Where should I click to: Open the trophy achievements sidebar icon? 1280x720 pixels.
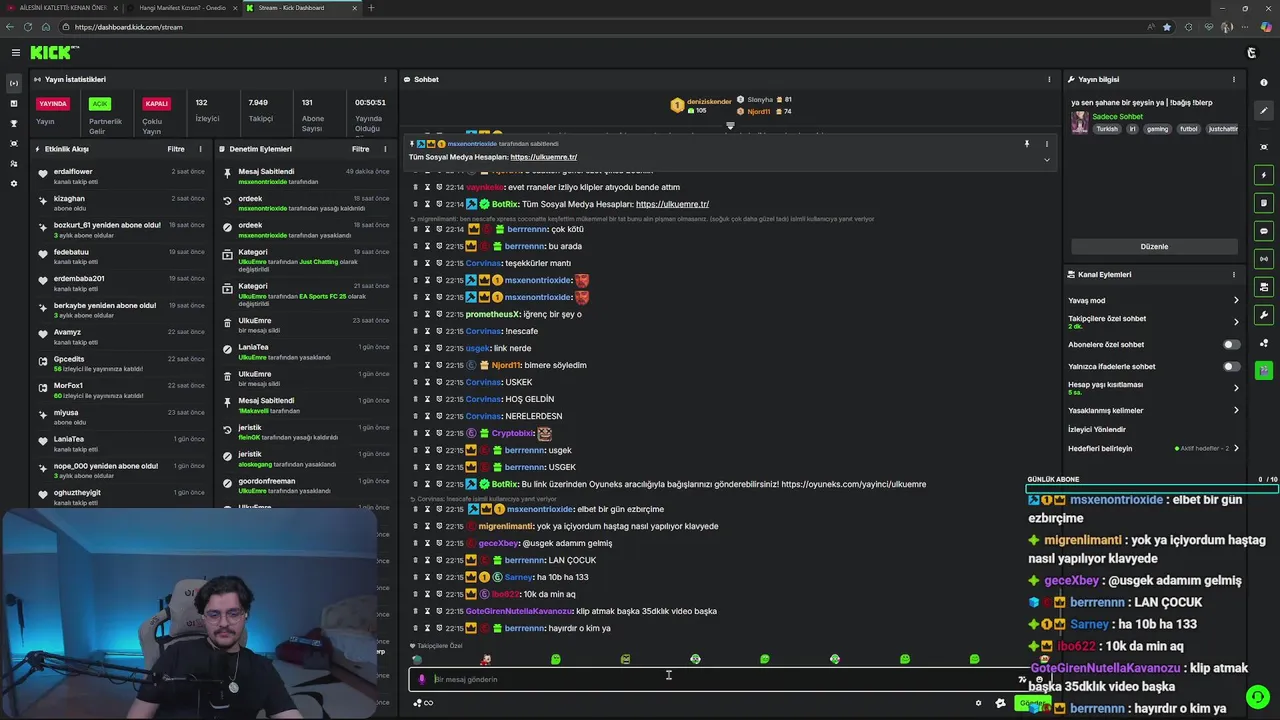(14, 123)
